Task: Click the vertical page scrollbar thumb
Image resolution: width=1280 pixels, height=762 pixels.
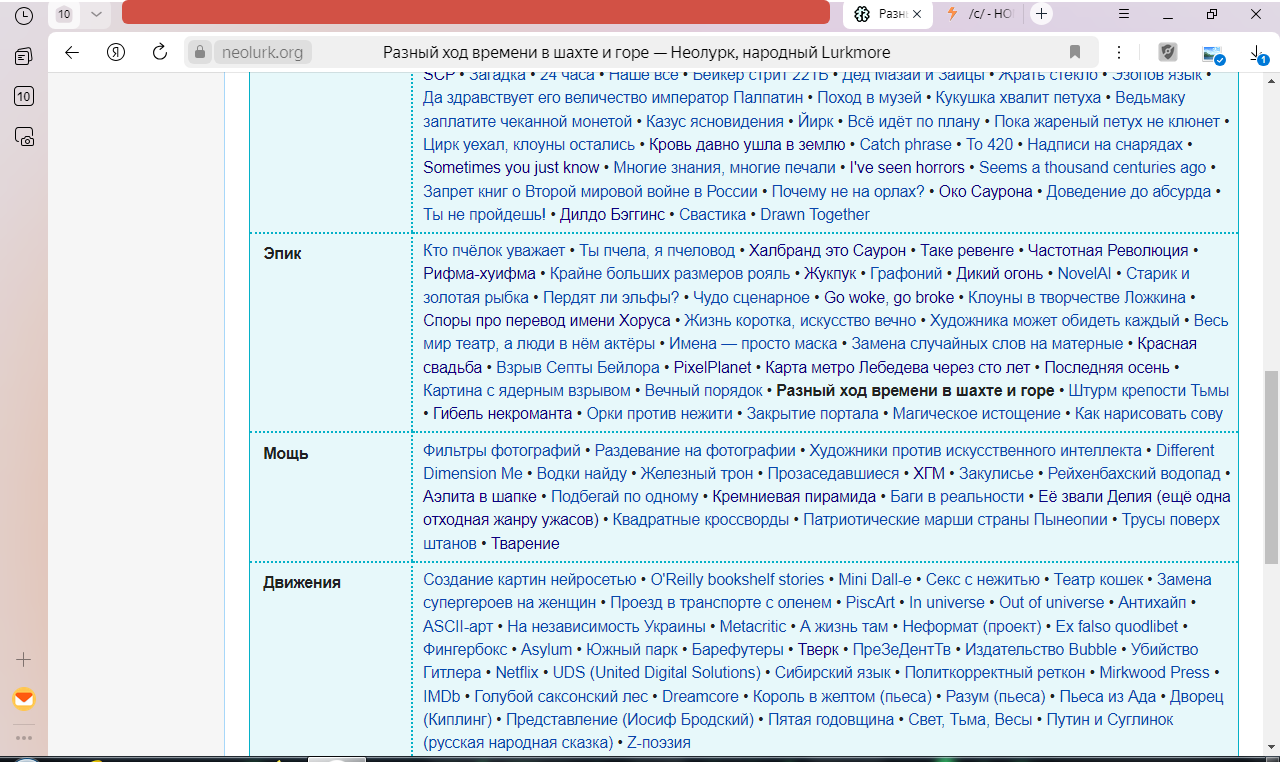Action: click(x=1271, y=466)
